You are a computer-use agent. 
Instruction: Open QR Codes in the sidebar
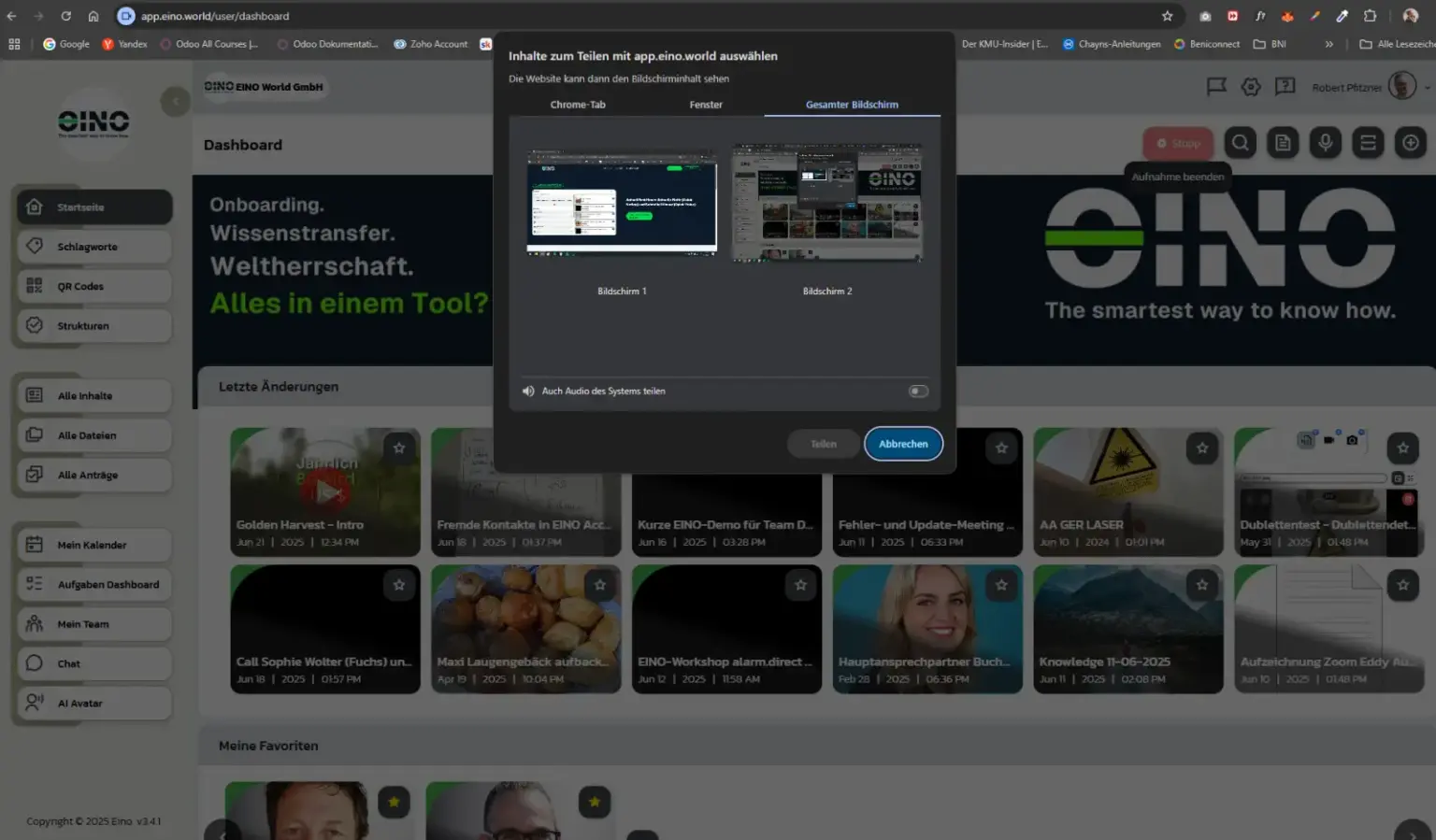(94, 286)
